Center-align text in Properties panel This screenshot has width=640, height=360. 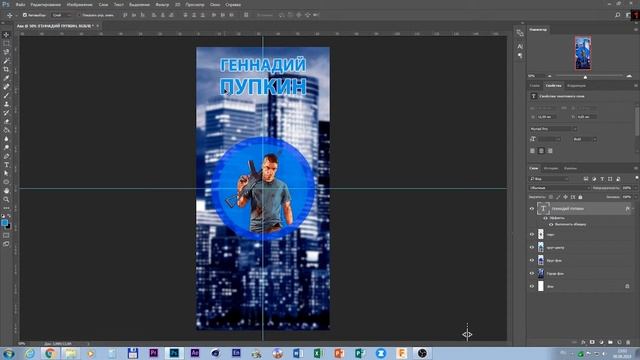(541, 151)
